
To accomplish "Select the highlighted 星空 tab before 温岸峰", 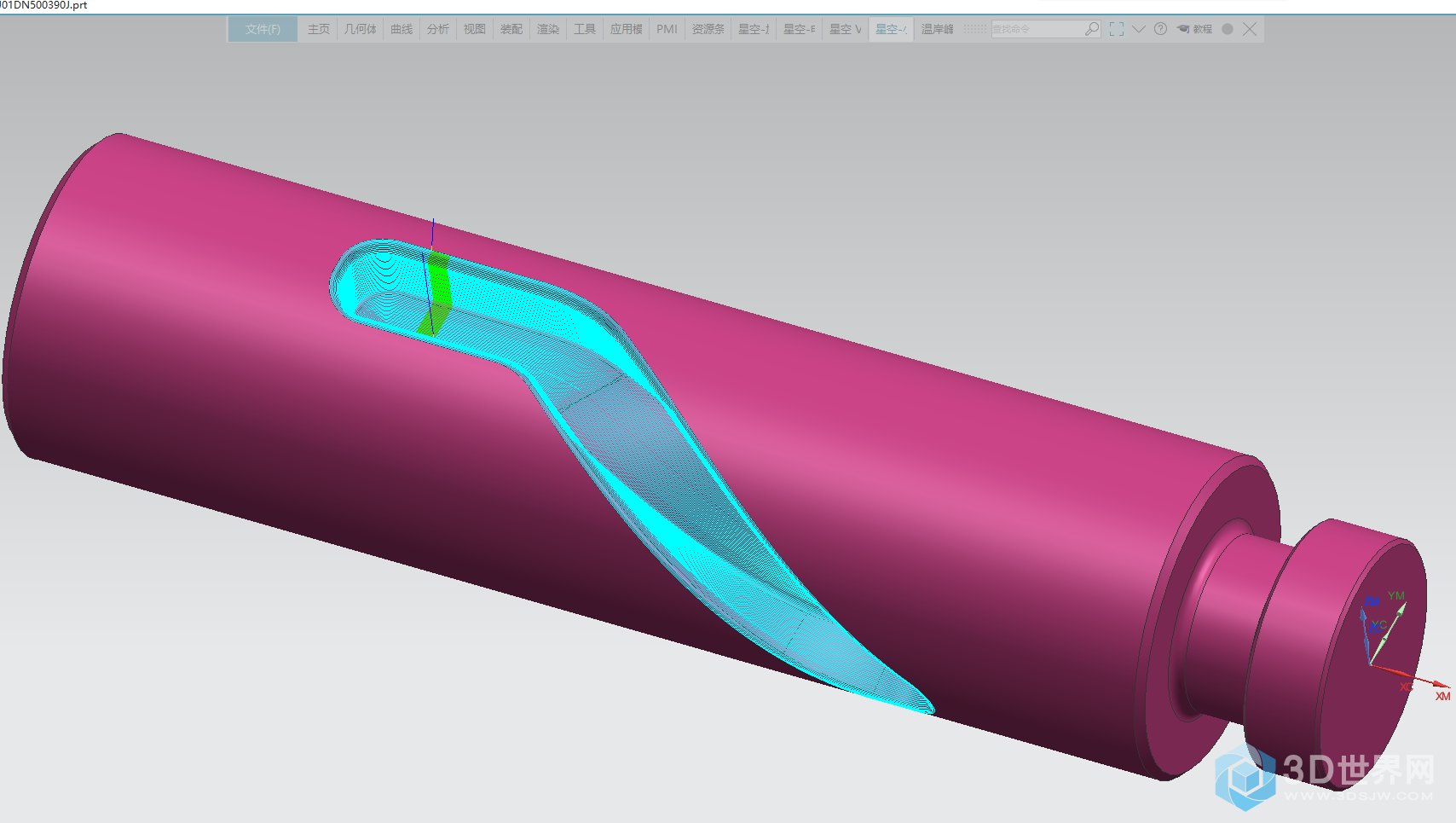I will pos(892,29).
